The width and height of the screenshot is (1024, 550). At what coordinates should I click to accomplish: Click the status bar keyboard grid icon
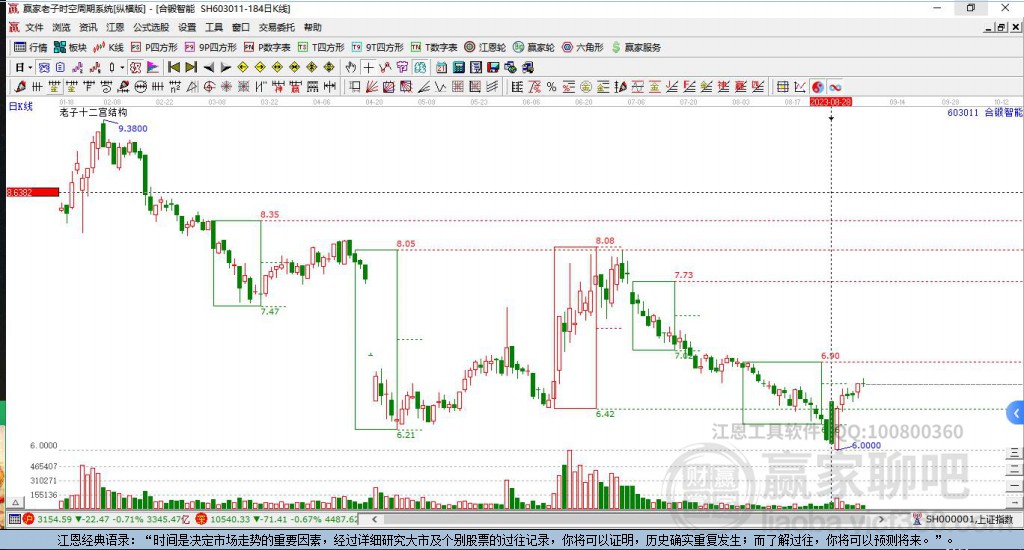tap(14, 519)
